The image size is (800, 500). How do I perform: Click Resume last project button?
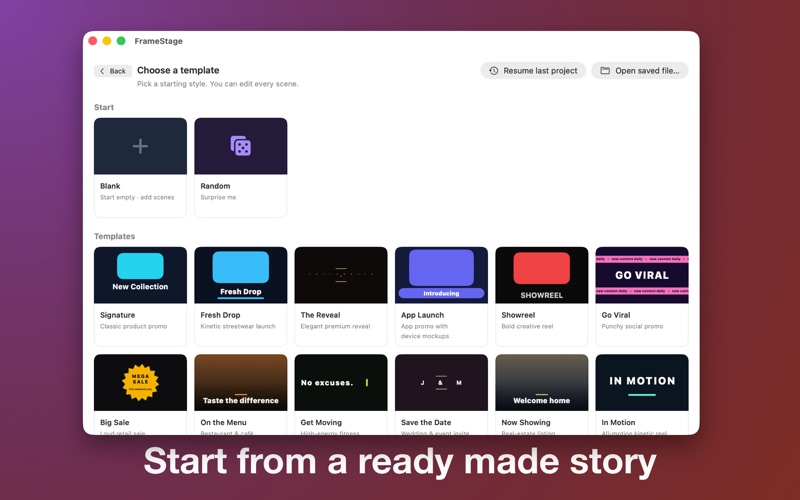pos(533,71)
